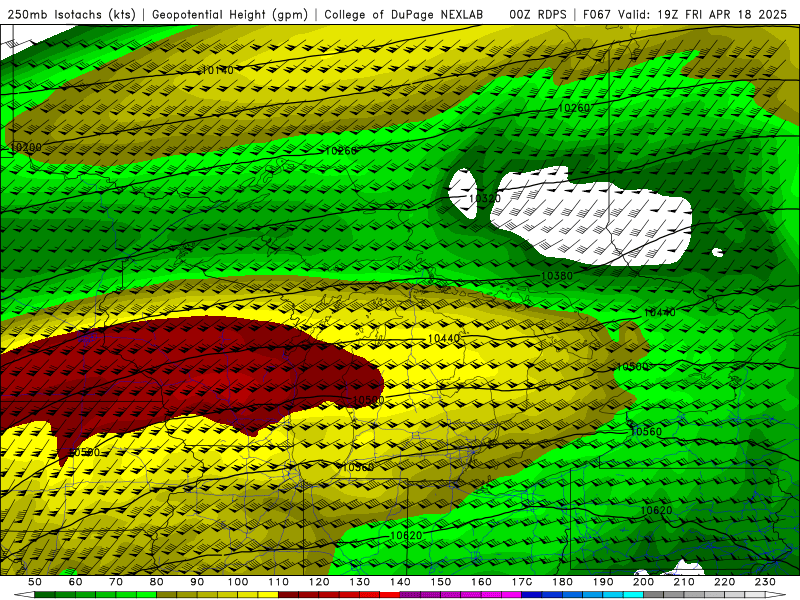800x600 pixels.
Task: Click the 80 knot color bar label
Action: 157,582
